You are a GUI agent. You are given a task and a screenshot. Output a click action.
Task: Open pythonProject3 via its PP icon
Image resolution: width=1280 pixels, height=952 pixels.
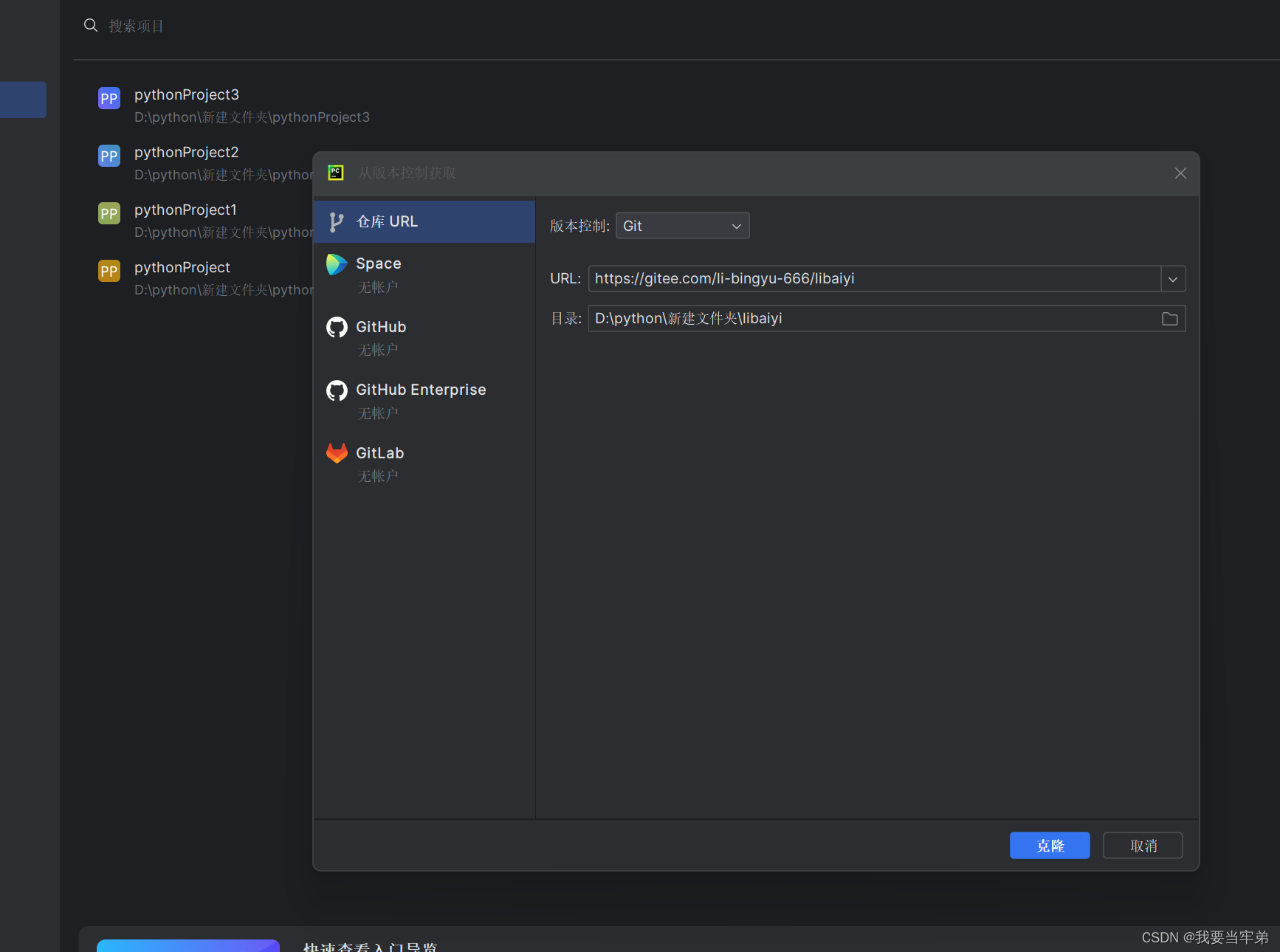pos(109,98)
